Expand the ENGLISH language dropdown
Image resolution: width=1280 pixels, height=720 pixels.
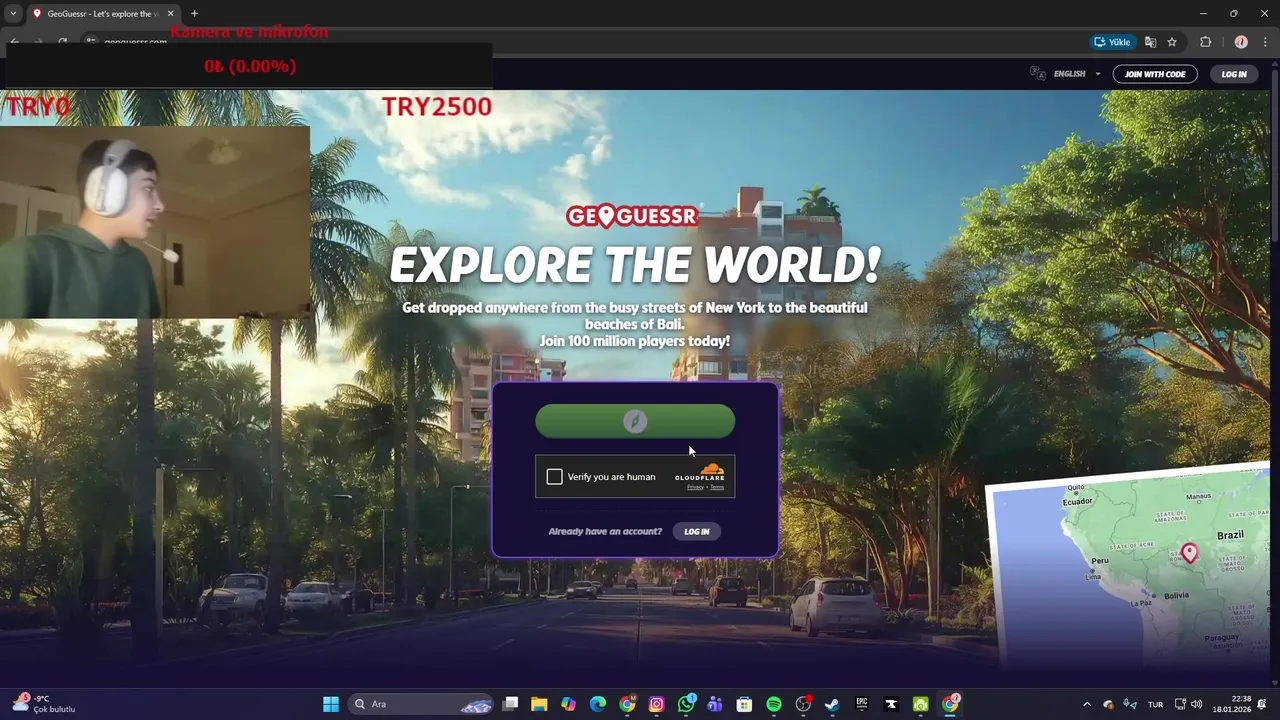click(x=1076, y=74)
